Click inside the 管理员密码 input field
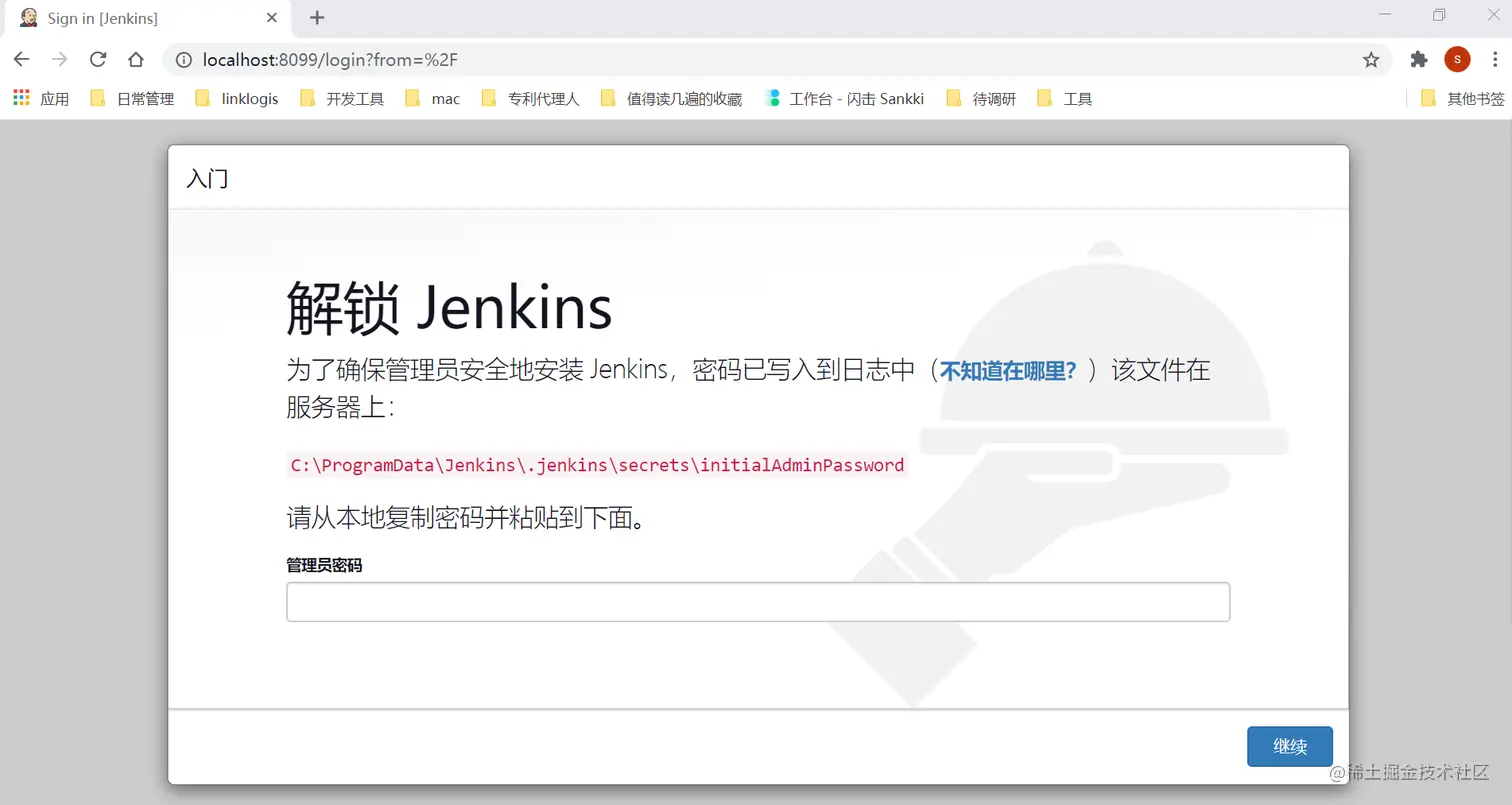 pyautogui.click(x=758, y=601)
